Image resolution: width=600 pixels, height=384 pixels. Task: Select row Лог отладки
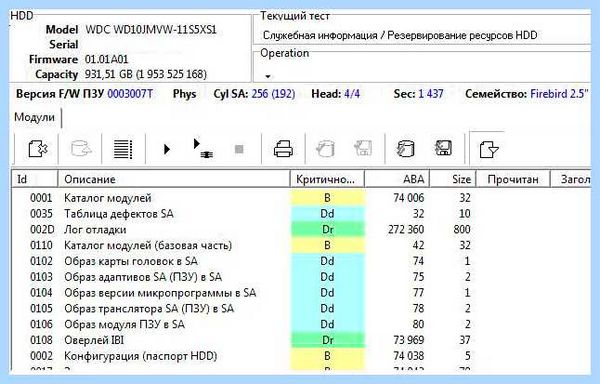[x=301, y=229]
